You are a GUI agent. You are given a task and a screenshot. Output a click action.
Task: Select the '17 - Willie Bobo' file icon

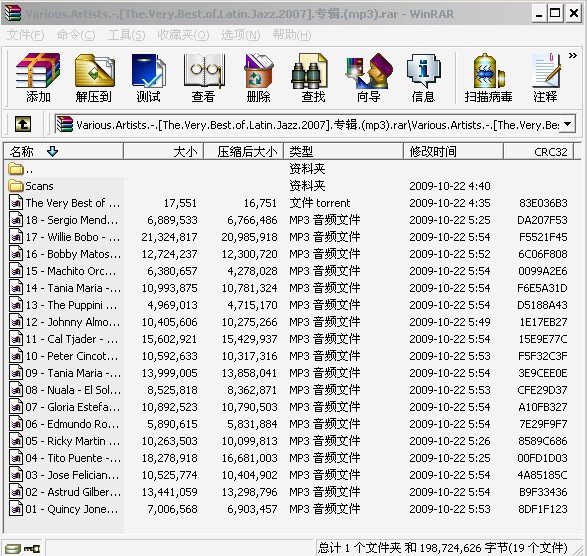click(x=16, y=237)
